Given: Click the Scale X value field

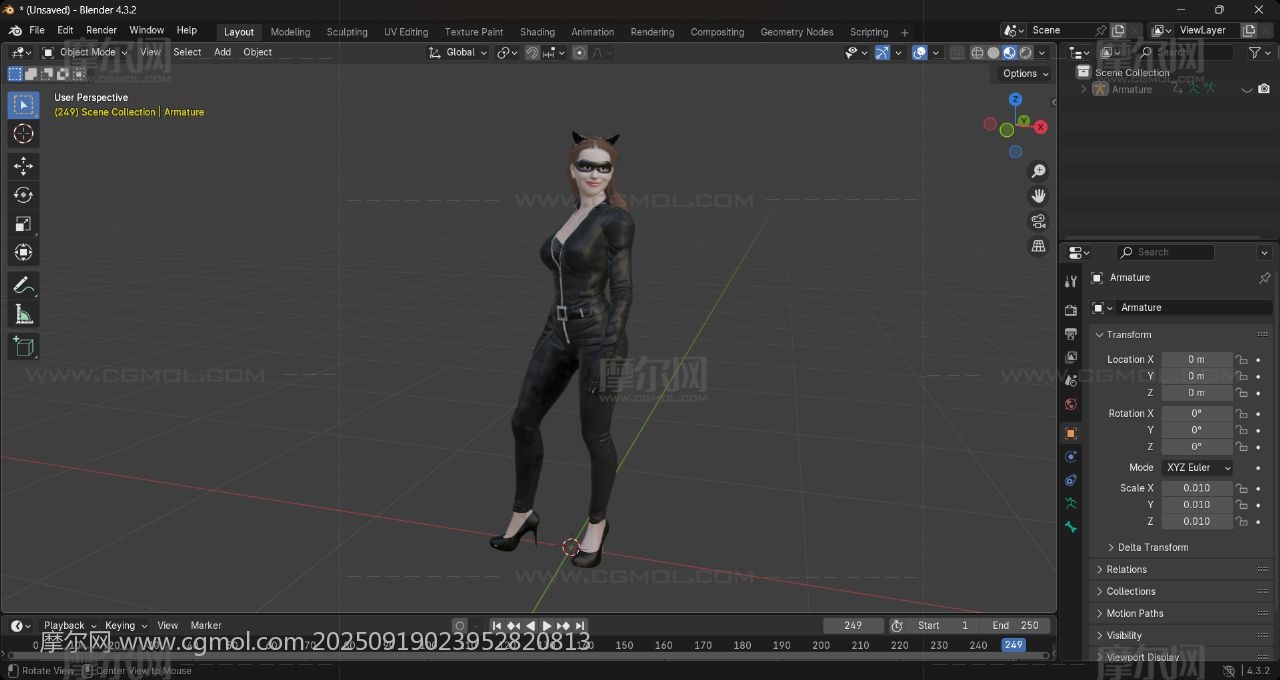Looking at the screenshot, I should [1197, 489].
